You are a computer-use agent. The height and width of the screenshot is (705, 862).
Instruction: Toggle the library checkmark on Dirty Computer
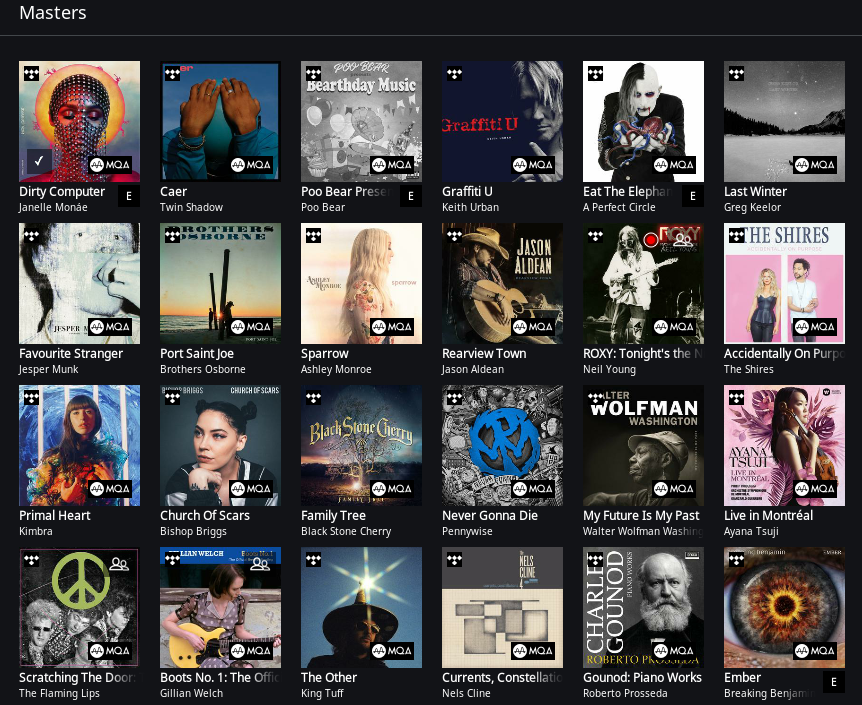click(x=37, y=160)
